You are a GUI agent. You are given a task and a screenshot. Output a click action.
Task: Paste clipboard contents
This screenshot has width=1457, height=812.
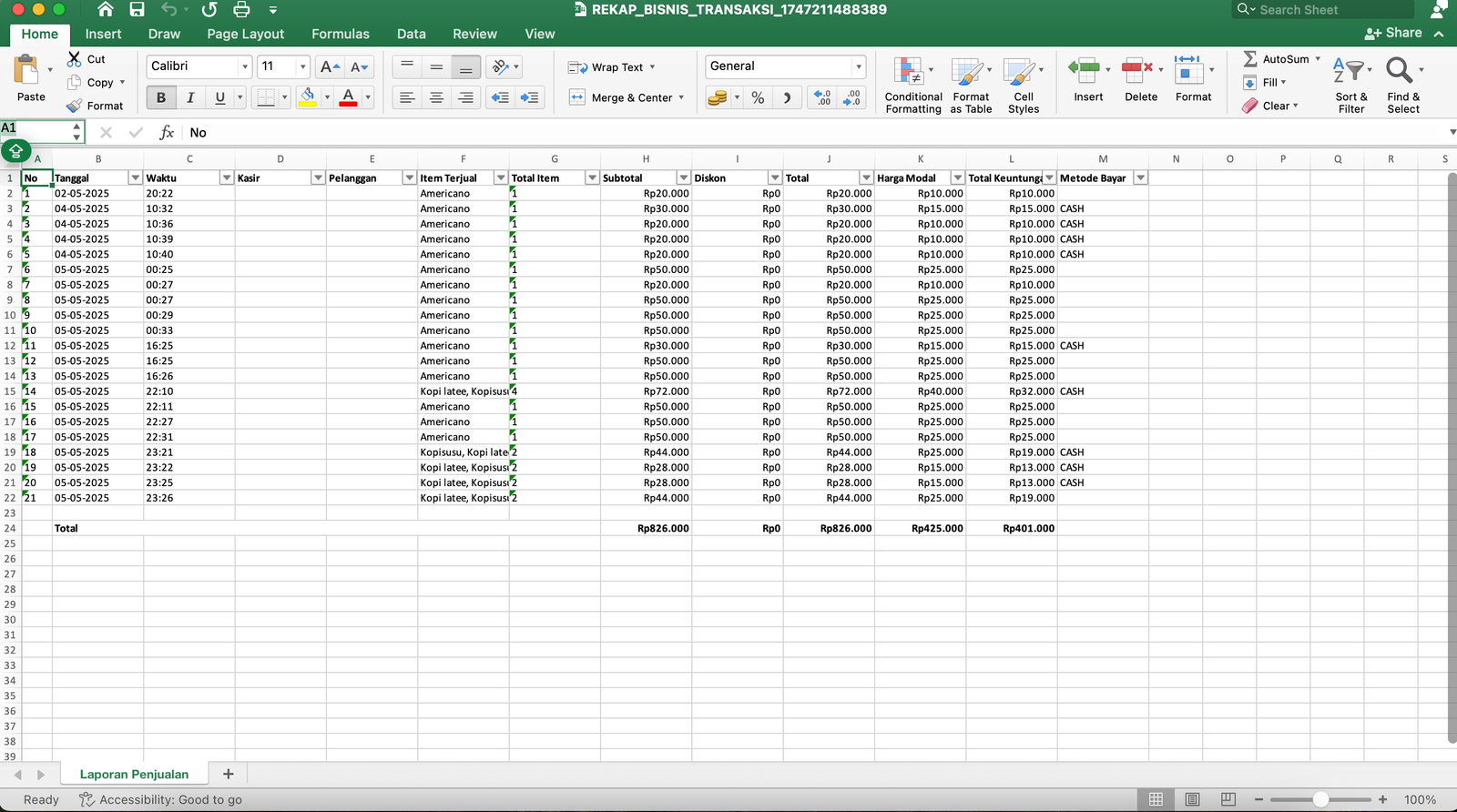[30, 78]
